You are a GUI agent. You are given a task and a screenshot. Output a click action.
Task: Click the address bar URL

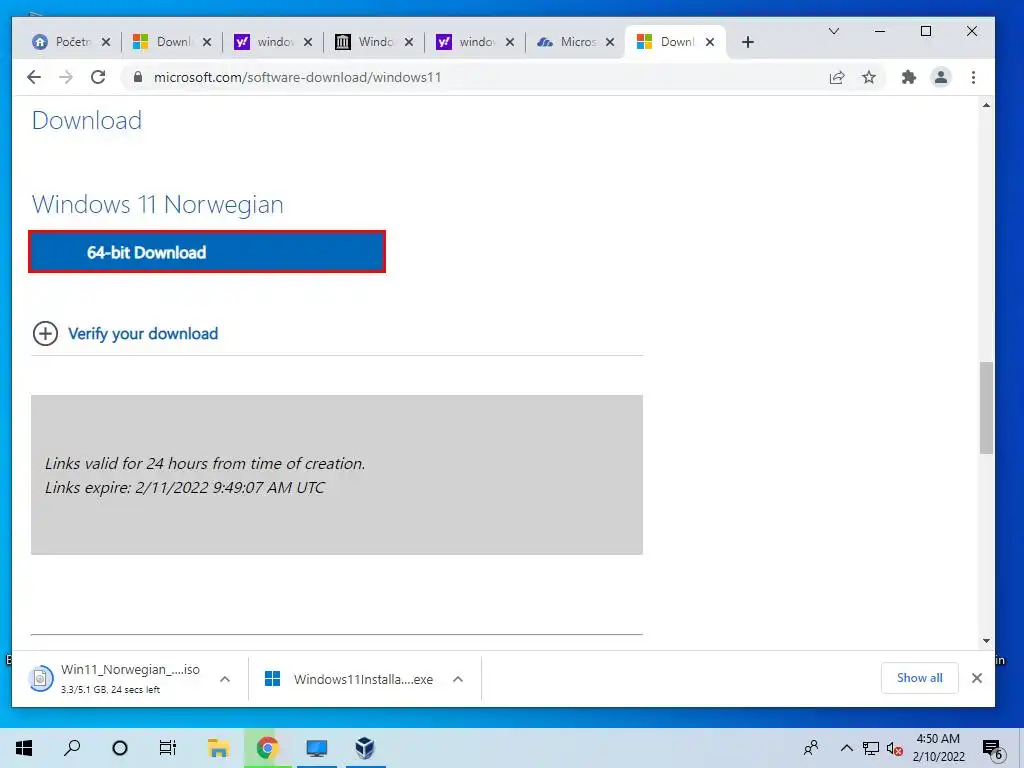tap(297, 77)
